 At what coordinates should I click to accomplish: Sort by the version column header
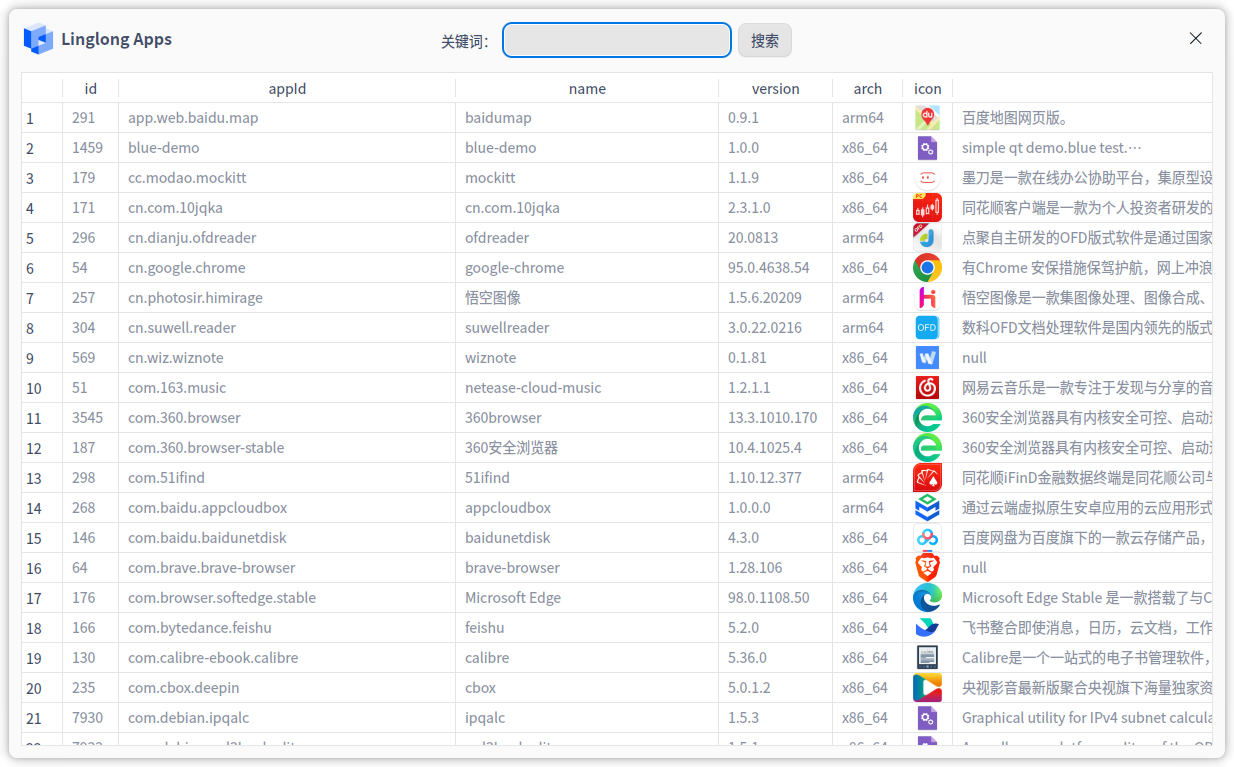tap(775, 89)
